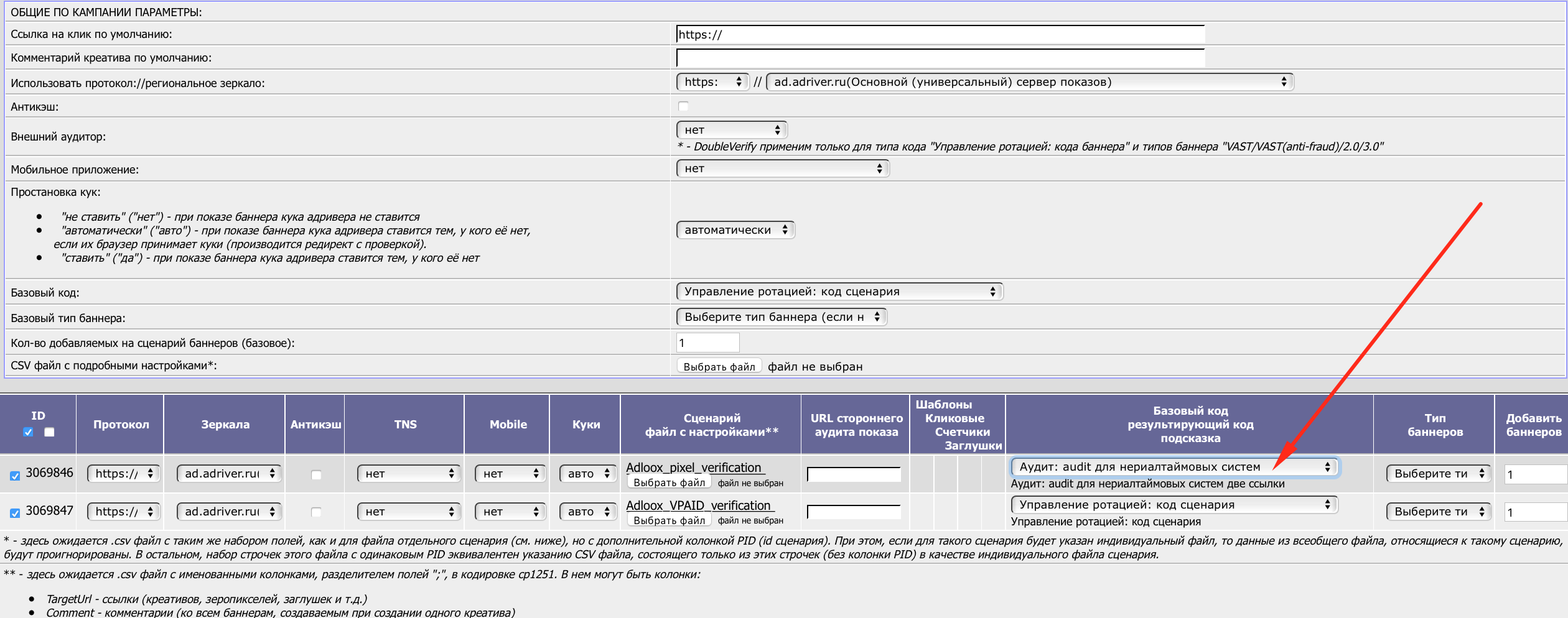The image size is (1568, 618).
Task: Open the Аудит base code dropdown for 3069846
Action: (x=1174, y=467)
